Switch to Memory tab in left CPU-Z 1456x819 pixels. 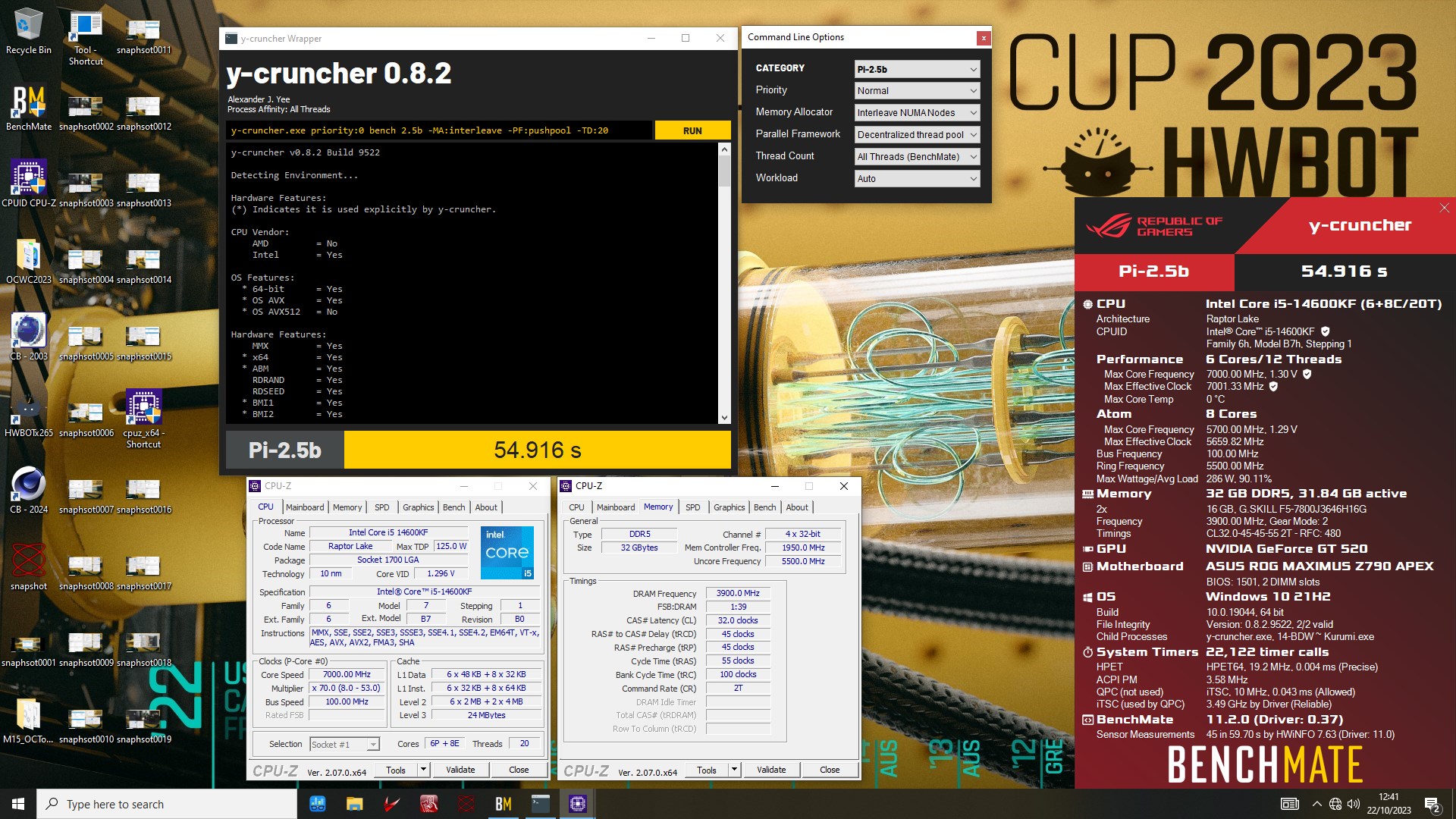click(347, 507)
